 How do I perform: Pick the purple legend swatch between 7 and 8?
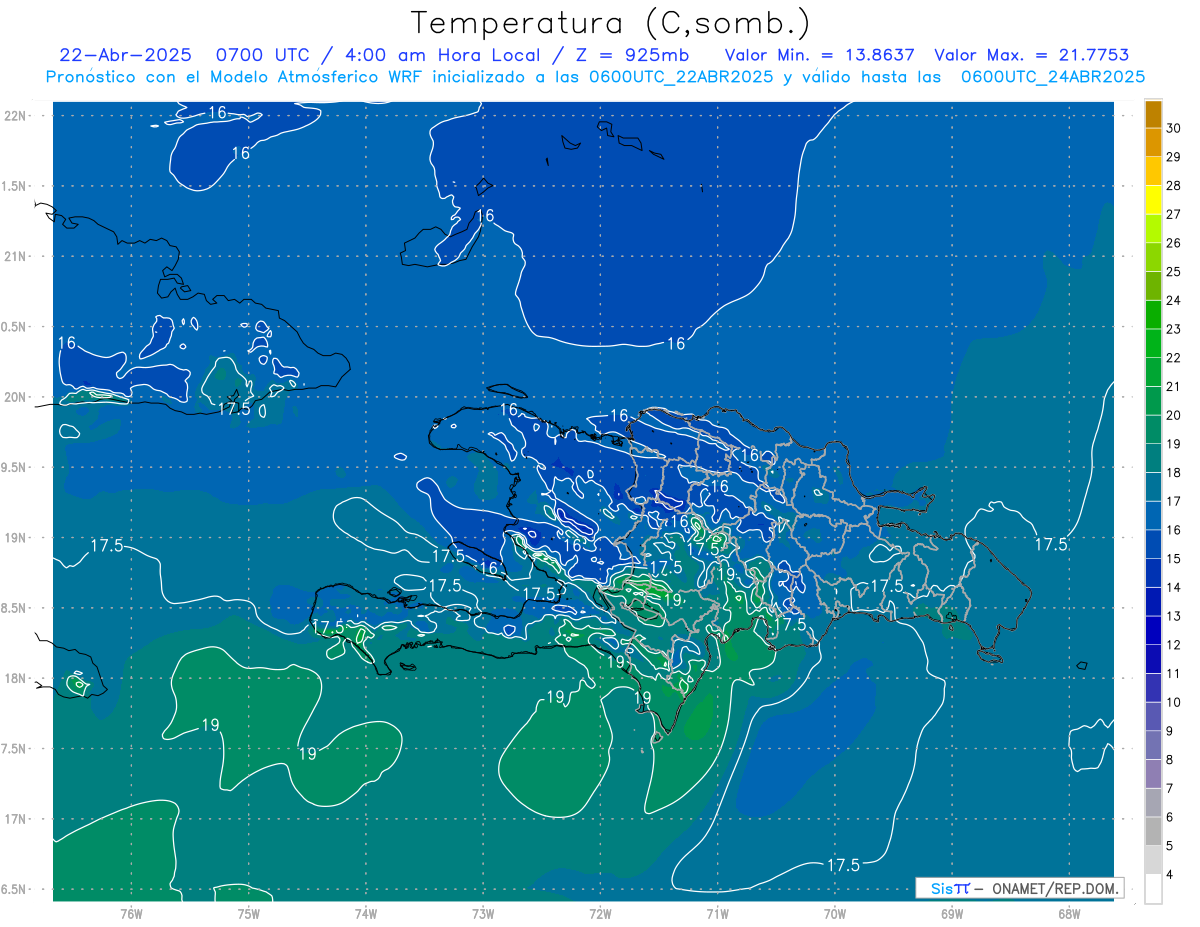tap(1153, 774)
